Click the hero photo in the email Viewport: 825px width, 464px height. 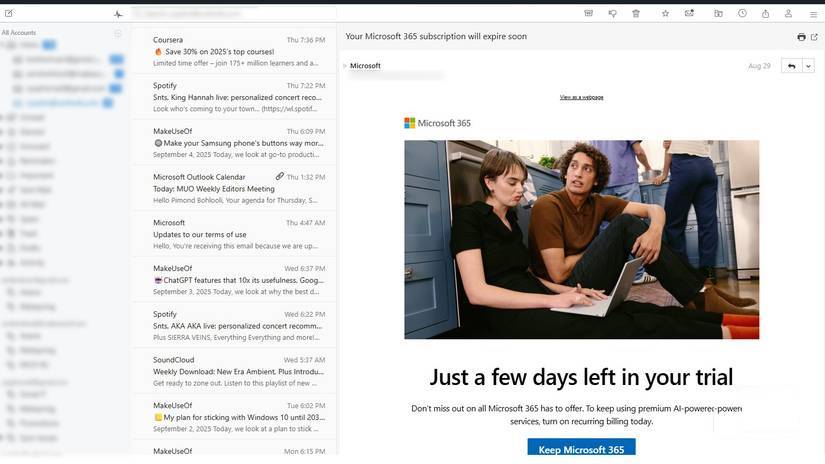(x=581, y=239)
